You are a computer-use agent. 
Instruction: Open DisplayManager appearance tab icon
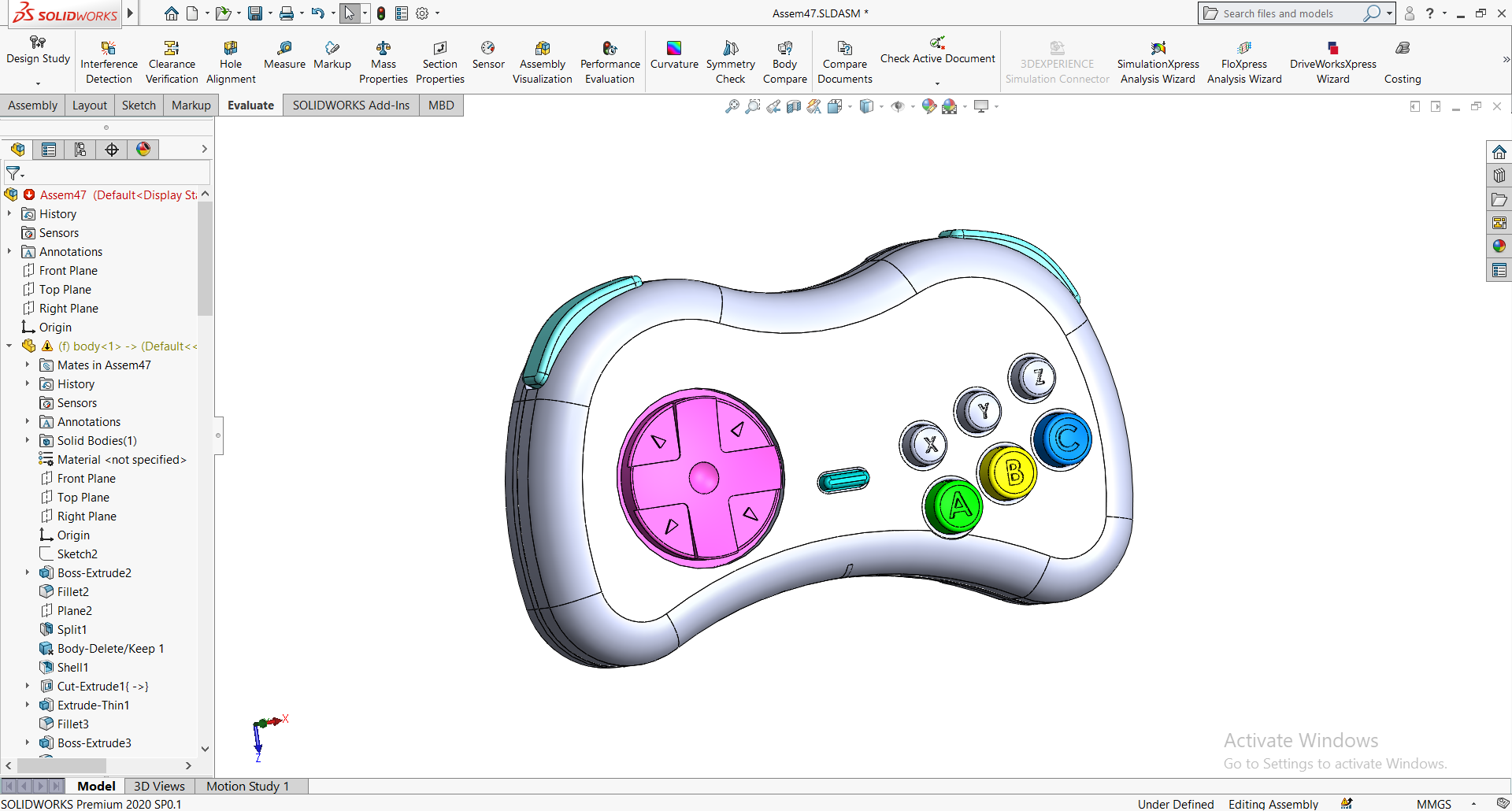(143, 150)
